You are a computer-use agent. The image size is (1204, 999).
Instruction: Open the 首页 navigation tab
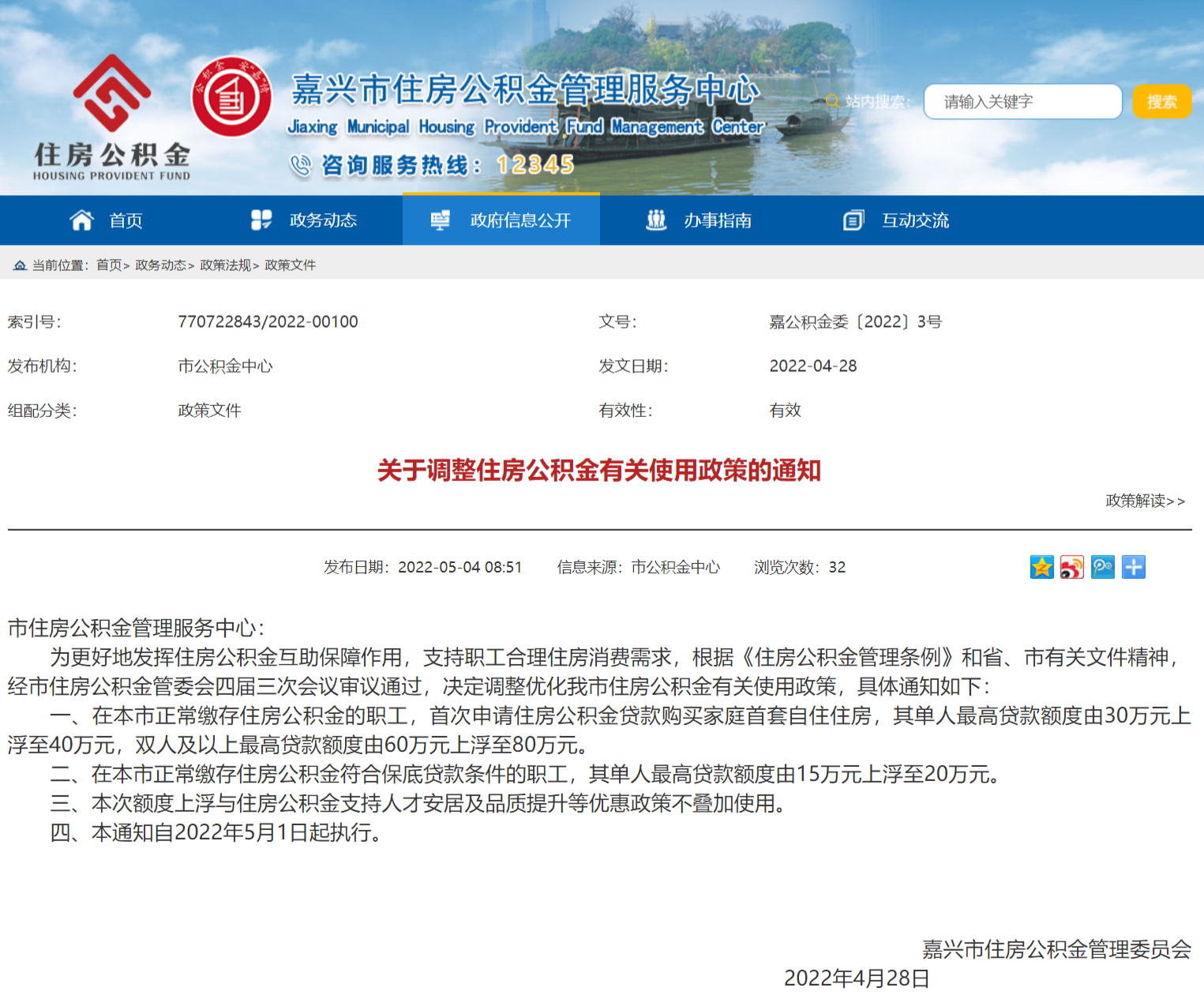point(107,220)
